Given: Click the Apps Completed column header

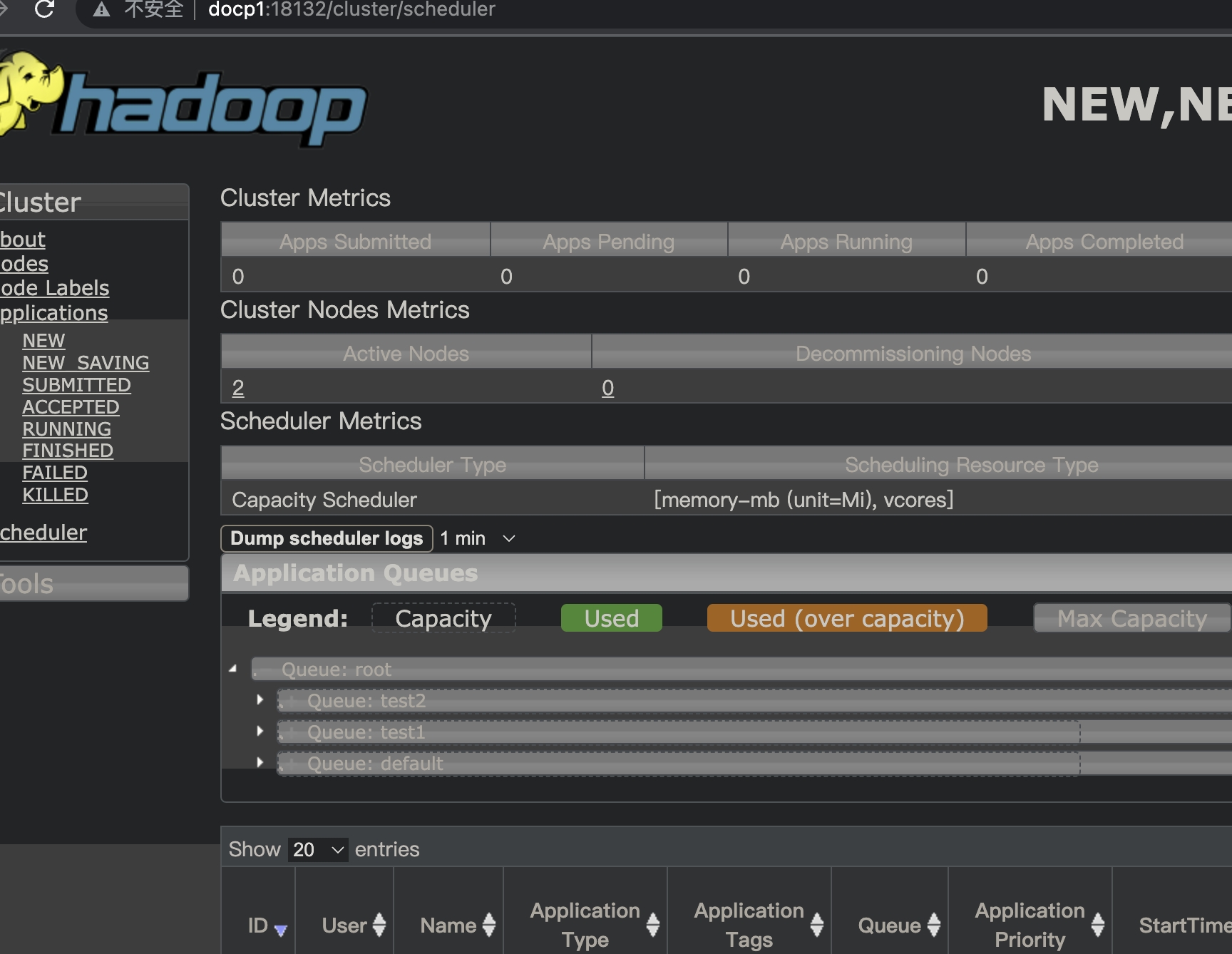Looking at the screenshot, I should pos(1099,241).
